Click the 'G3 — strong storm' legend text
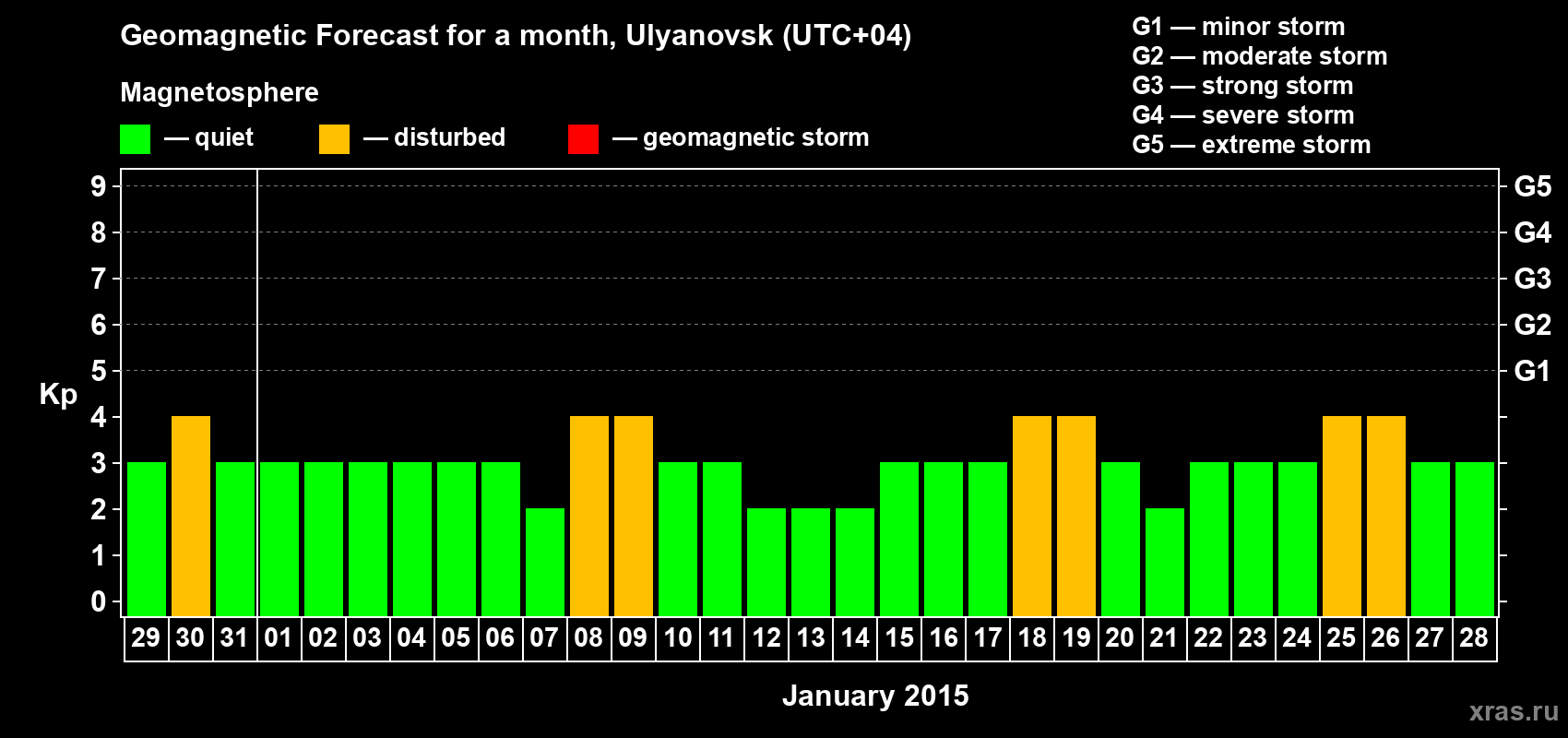 coord(1243,86)
